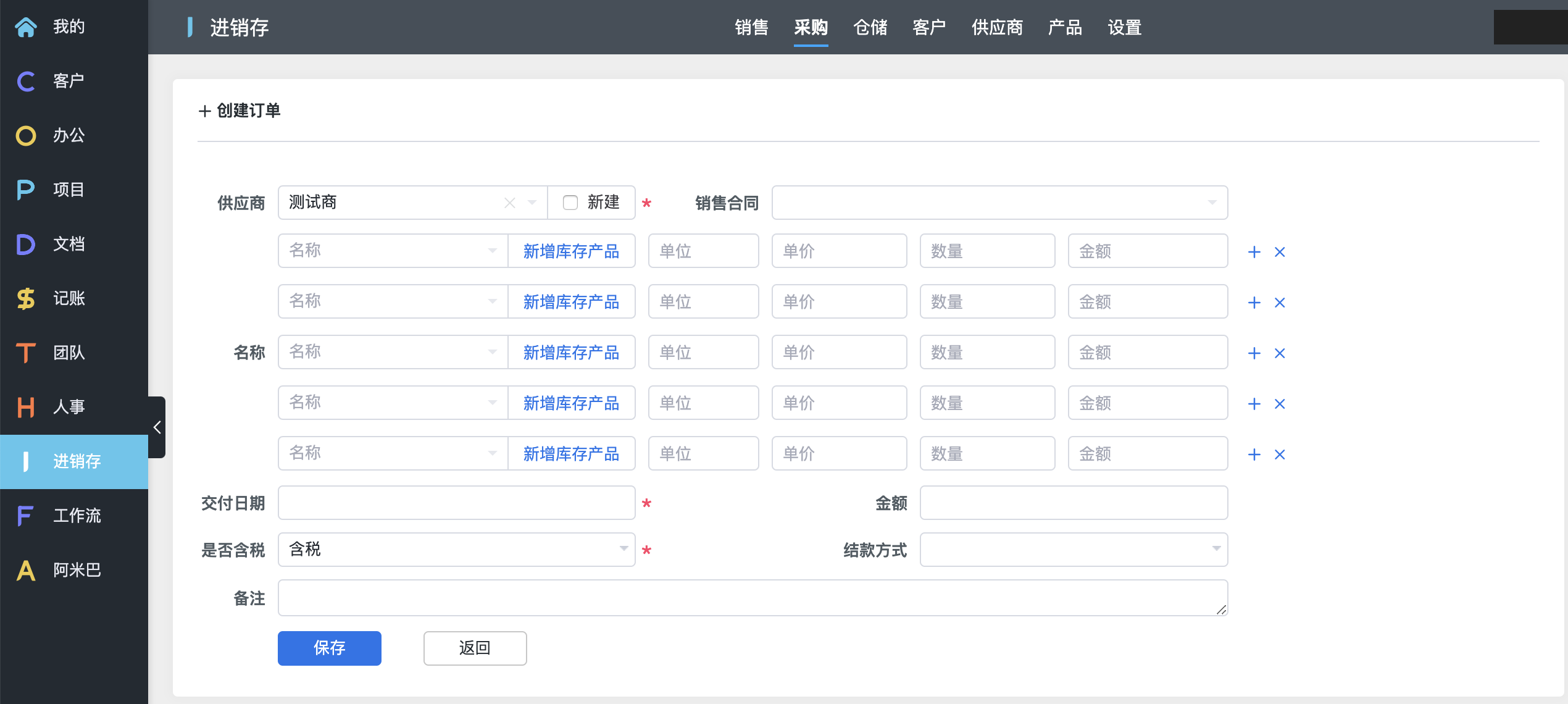Click the 返回 button
Viewport: 1568px width, 704px height.
[475, 648]
